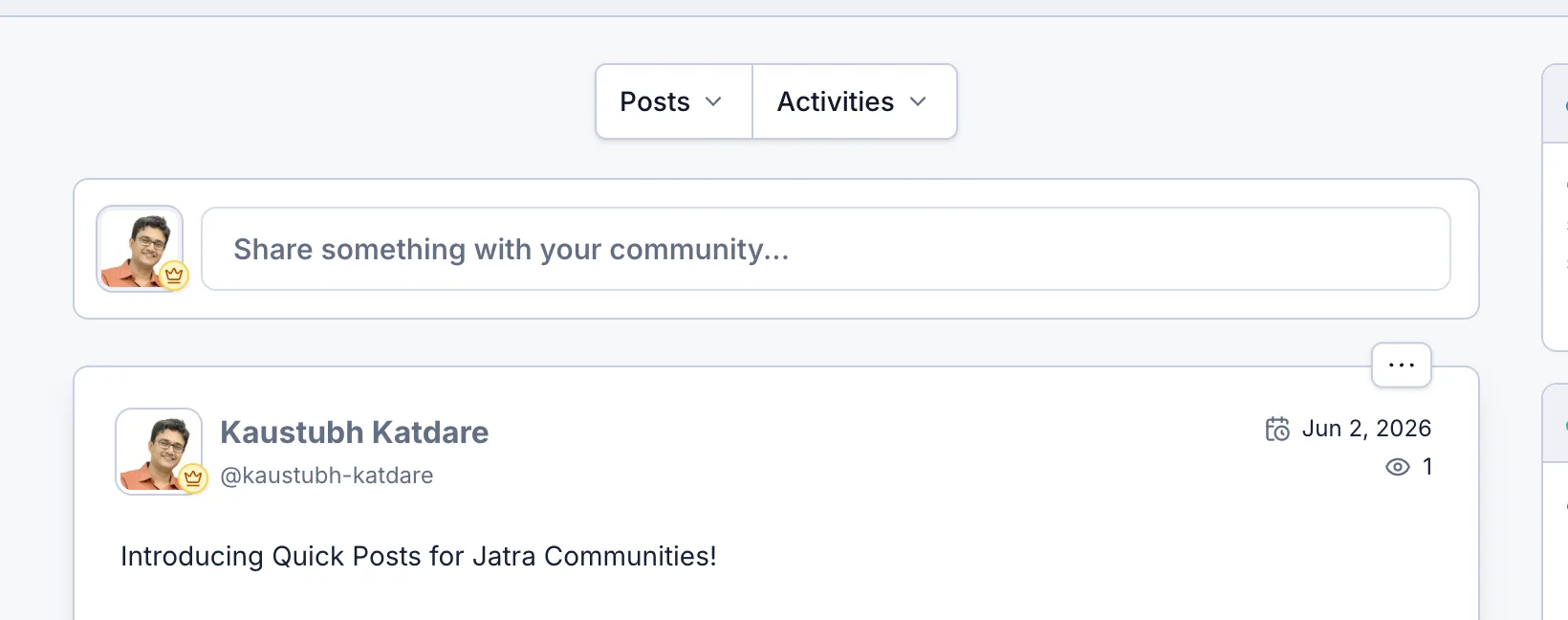1568x620 pixels.
Task: Click the crown badge on the composer avatar
Action: coord(174,275)
